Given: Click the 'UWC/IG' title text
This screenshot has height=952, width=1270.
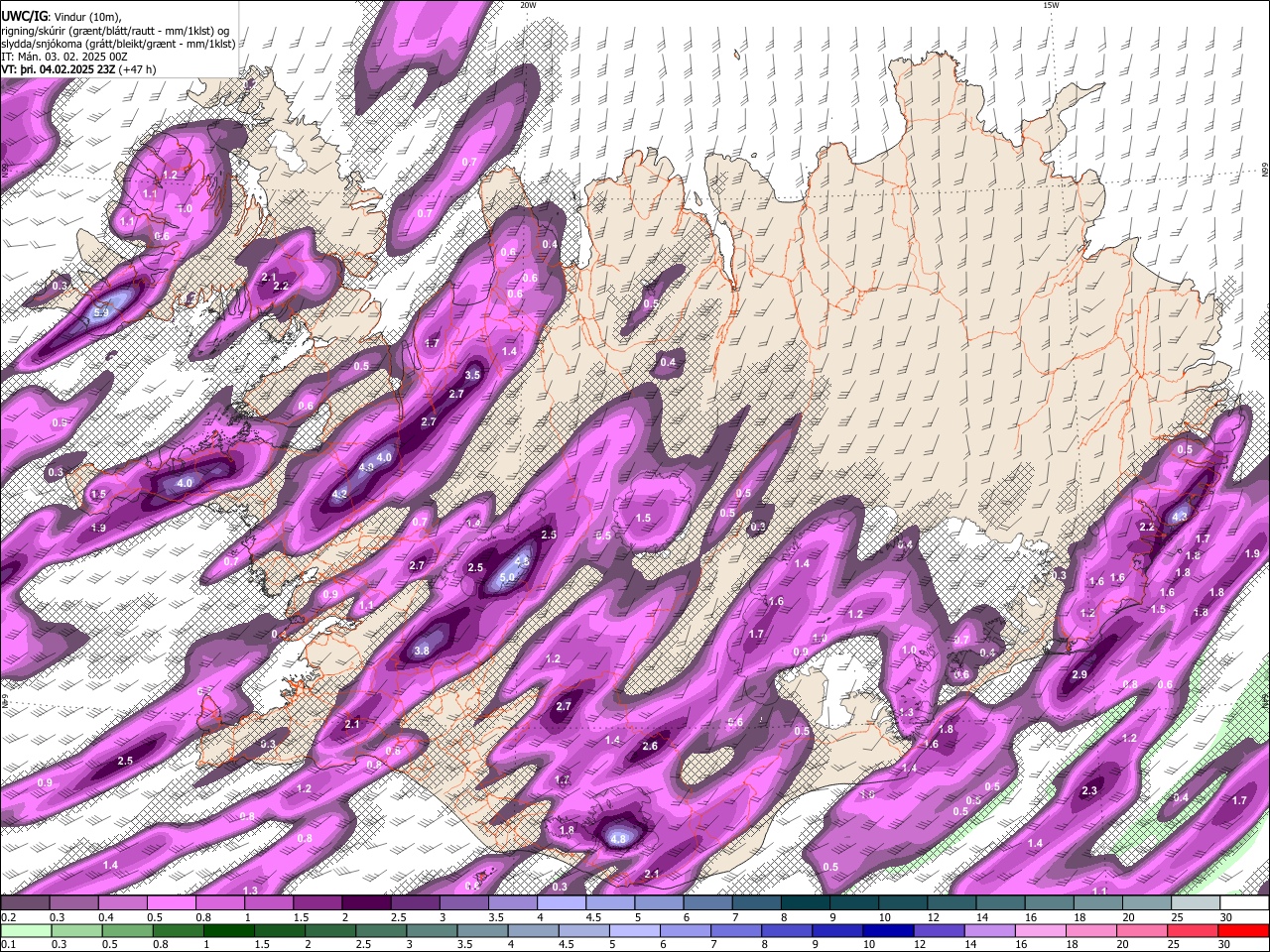Looking at the screenshot, I should click(x=25, y=16).
